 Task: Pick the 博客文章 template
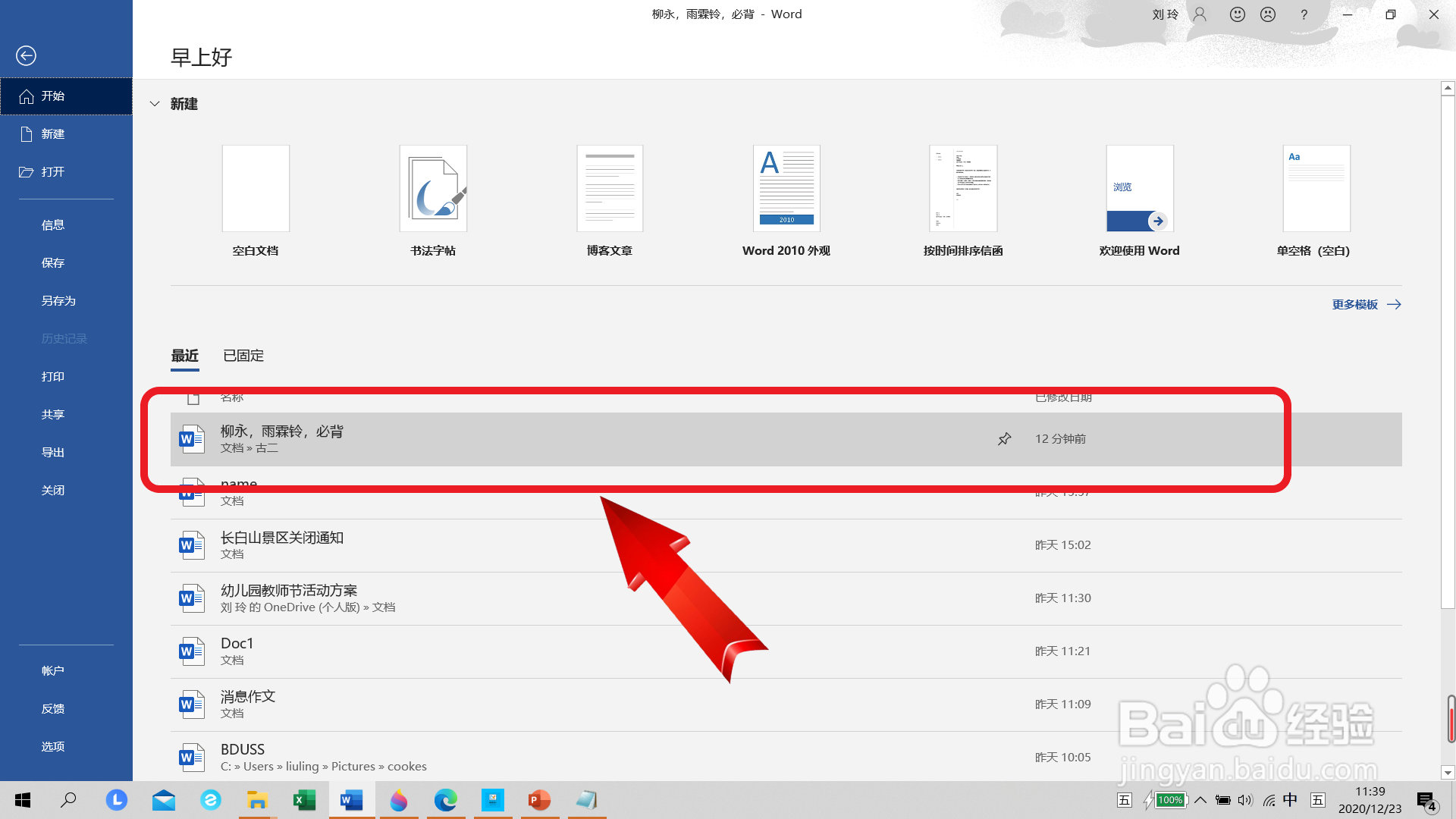pyautogui.click(x=610, y=201)
